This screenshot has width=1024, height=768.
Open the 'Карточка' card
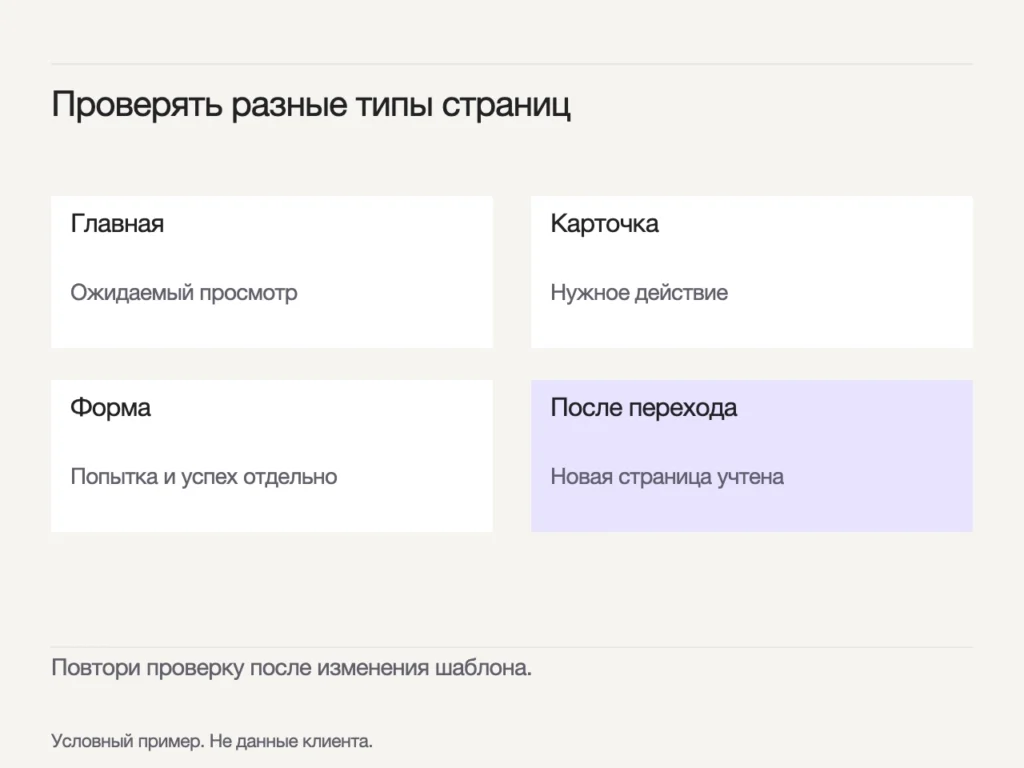(752, 272)
